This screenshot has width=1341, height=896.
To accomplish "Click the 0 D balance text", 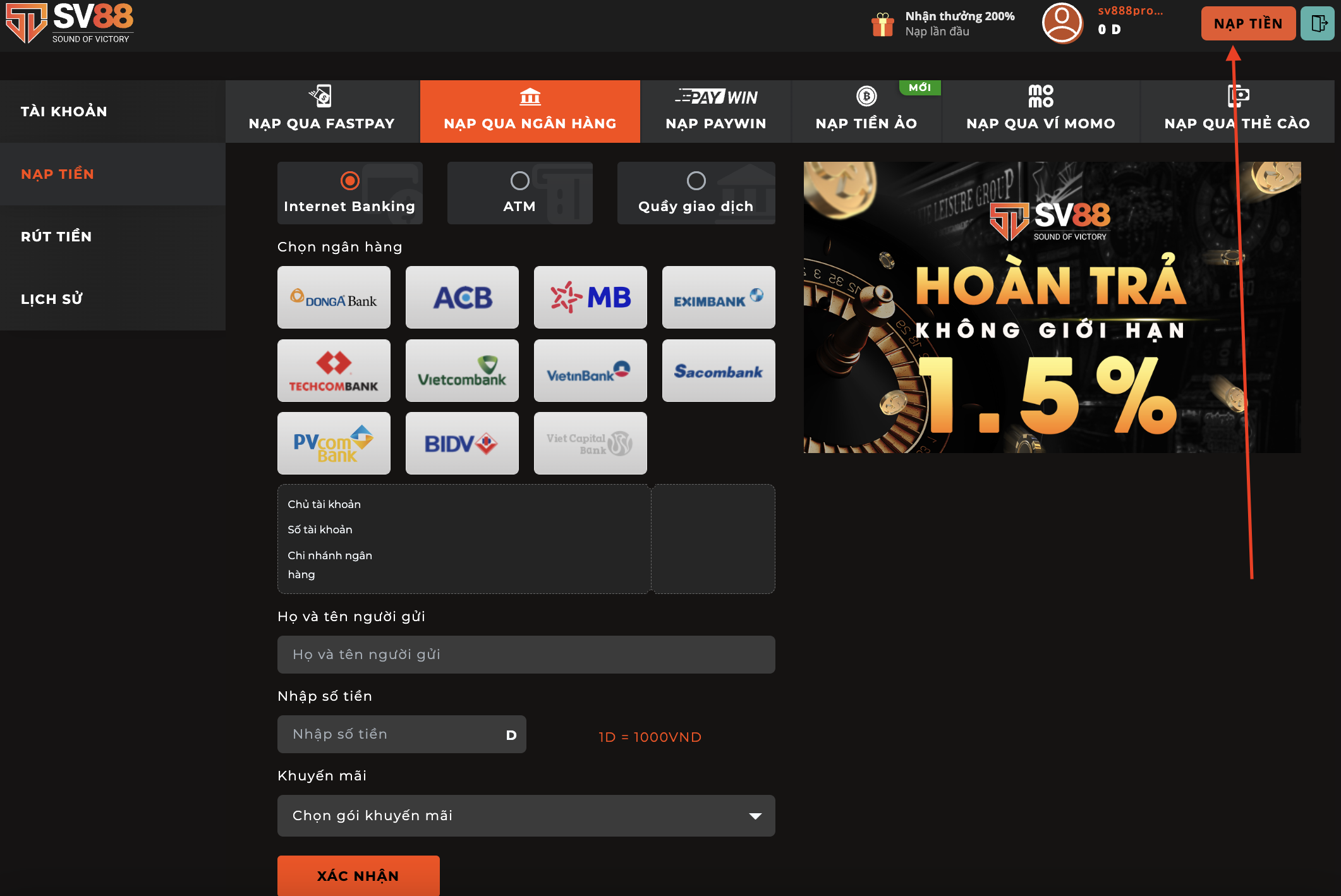I will click(1109, 30).
